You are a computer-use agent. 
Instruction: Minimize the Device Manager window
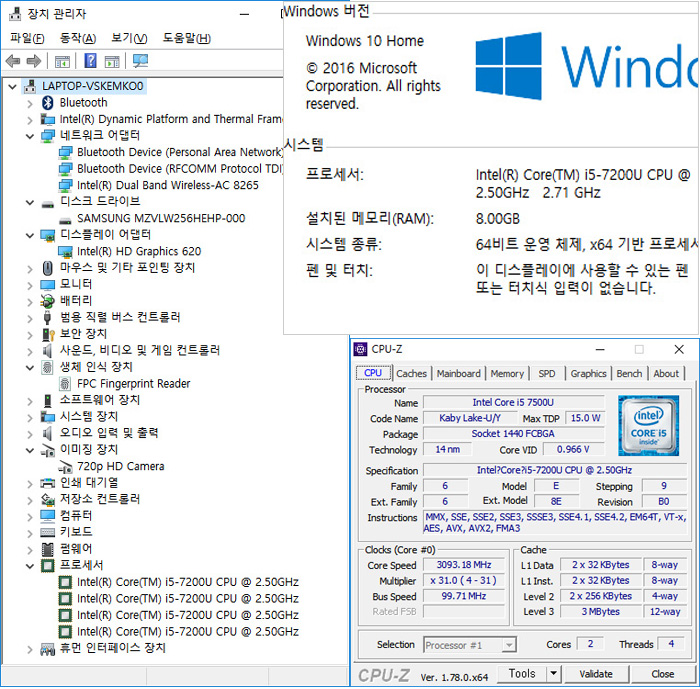coord(244,14)
